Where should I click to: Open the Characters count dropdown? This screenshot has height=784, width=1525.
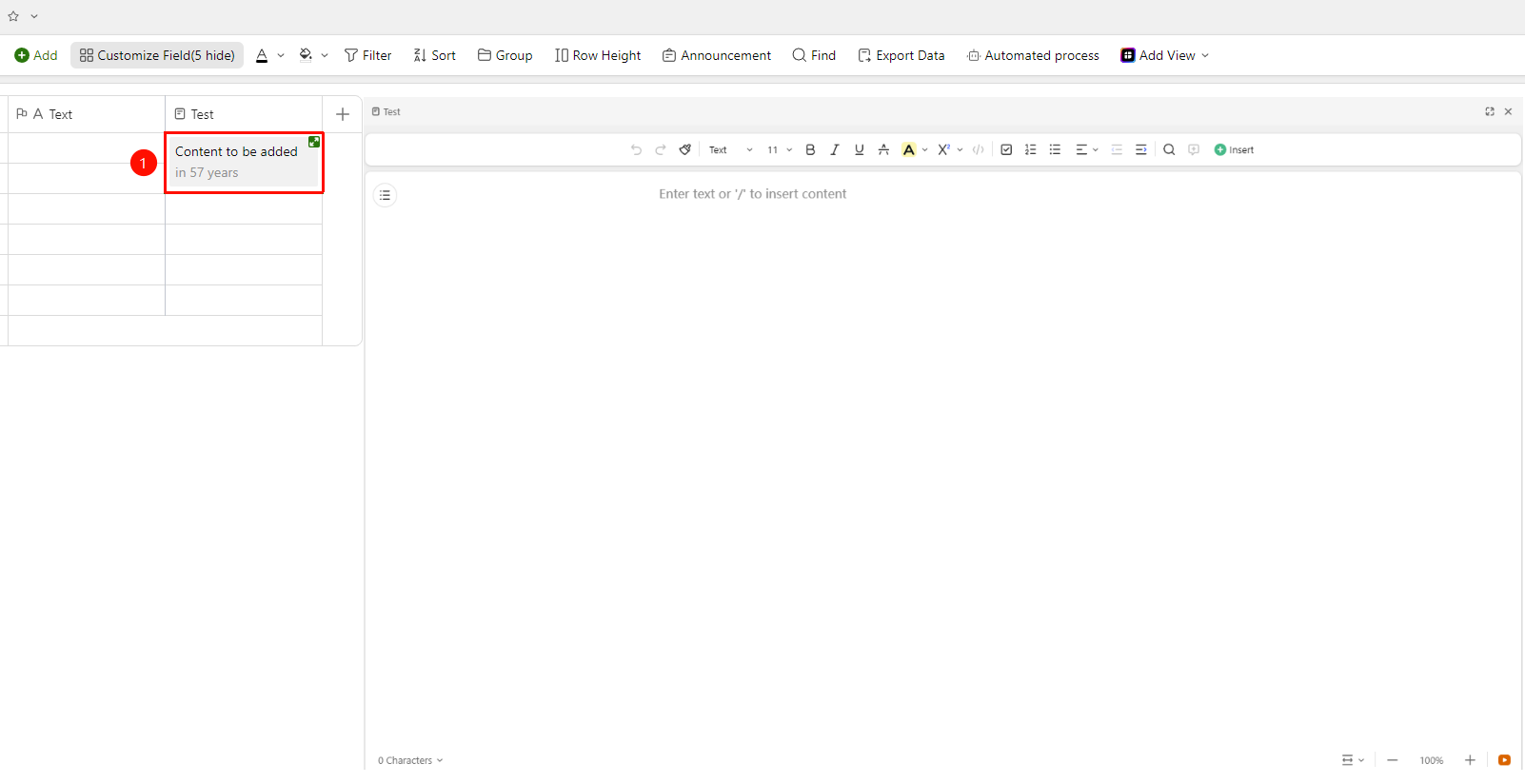coord(410,760)
